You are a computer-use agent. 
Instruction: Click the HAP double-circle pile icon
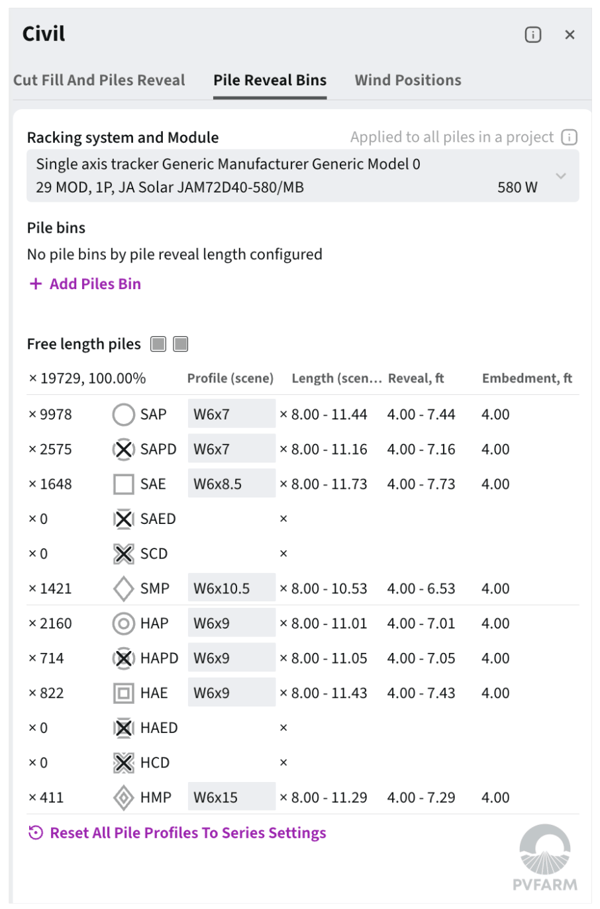123,624
